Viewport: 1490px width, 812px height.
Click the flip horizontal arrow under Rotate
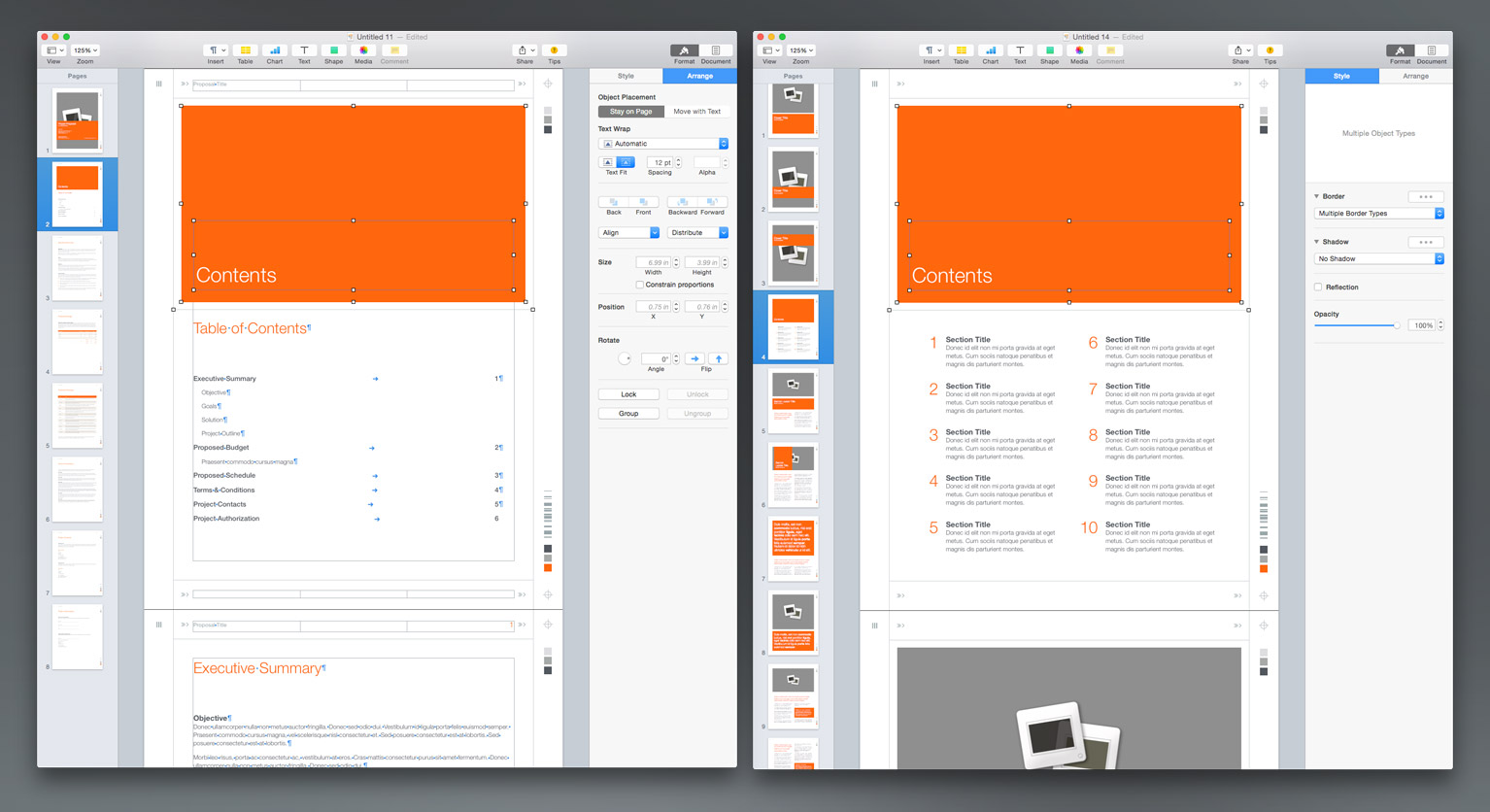pos(694,358)
